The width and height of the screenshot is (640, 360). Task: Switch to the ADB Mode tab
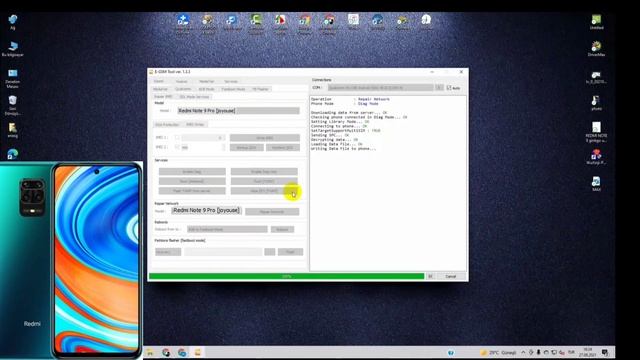(207, 89)
